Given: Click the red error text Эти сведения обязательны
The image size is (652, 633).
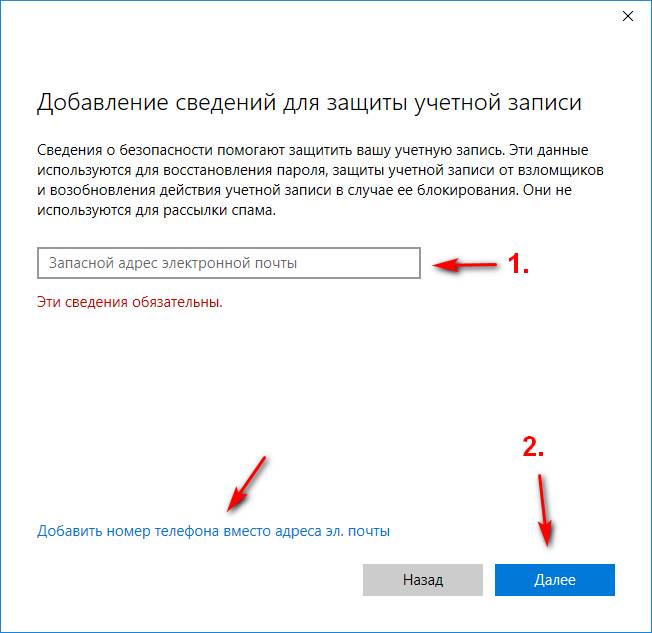Looking at the screenshot, I should point(130,302).
